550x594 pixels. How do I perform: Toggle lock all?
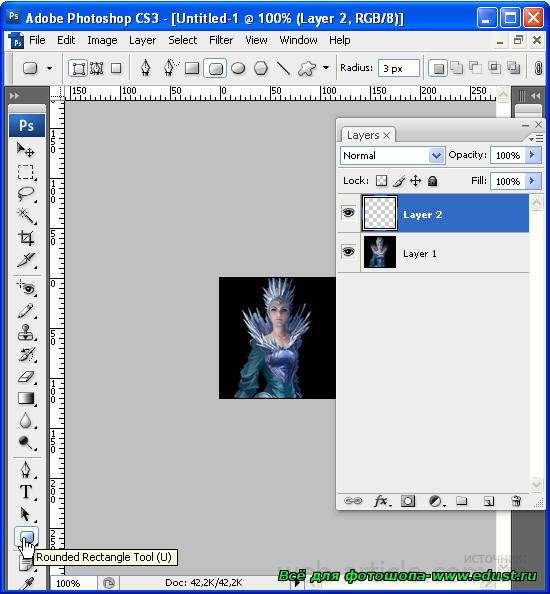coord(432,181)
